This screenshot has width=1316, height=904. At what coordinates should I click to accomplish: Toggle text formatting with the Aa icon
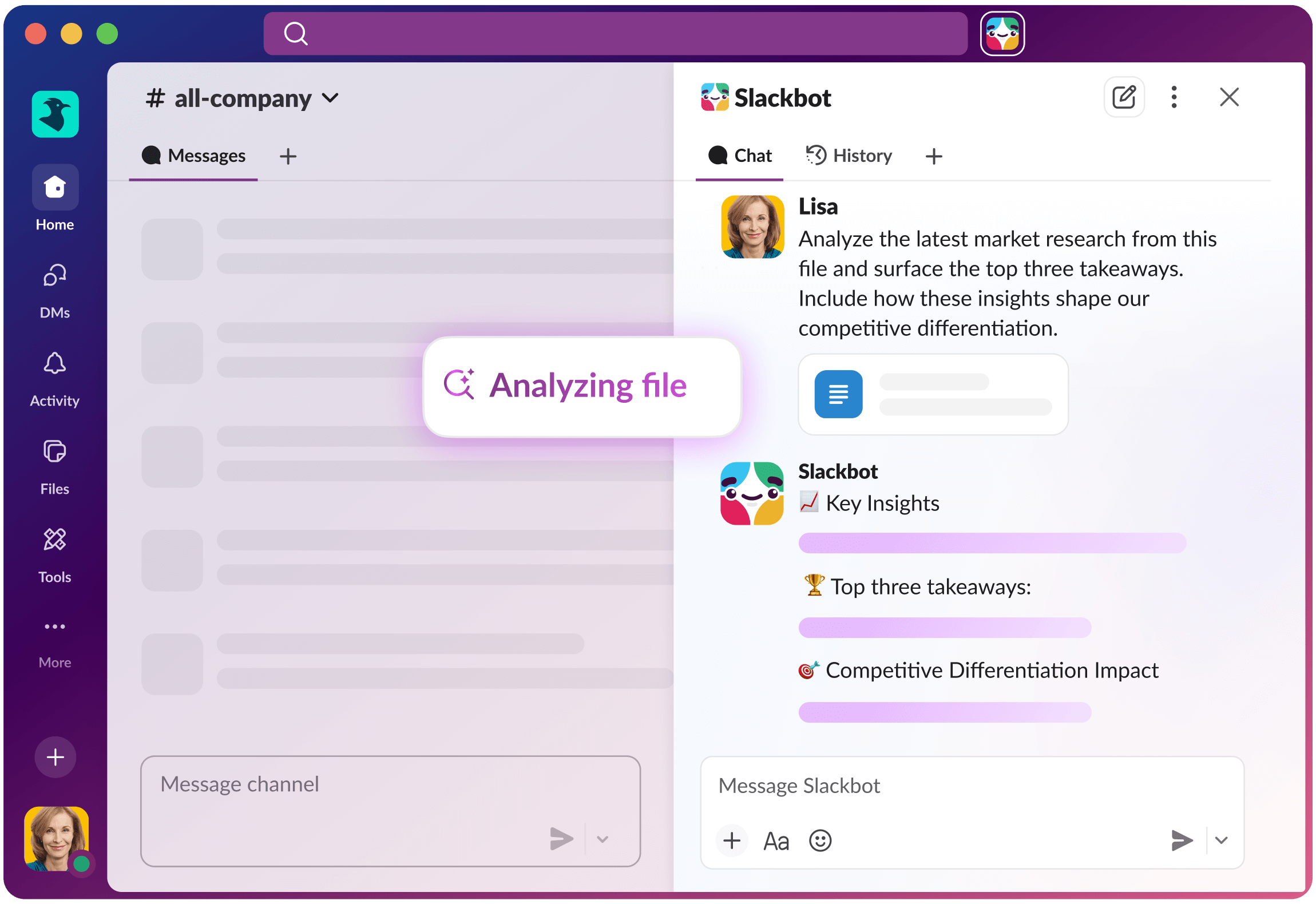(776, 840)
